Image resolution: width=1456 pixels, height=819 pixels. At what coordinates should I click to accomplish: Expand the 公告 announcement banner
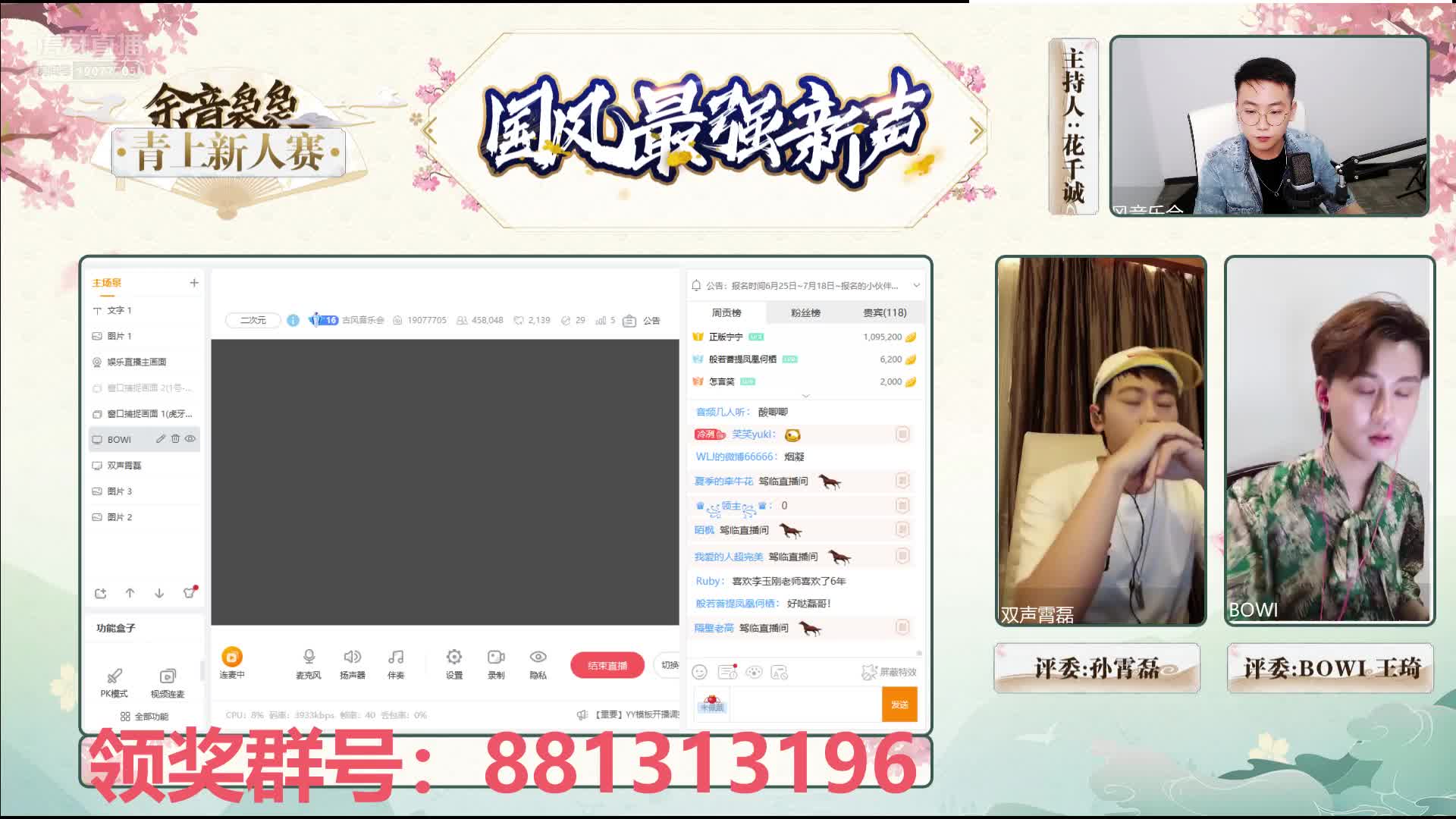[x=915, y=285]
